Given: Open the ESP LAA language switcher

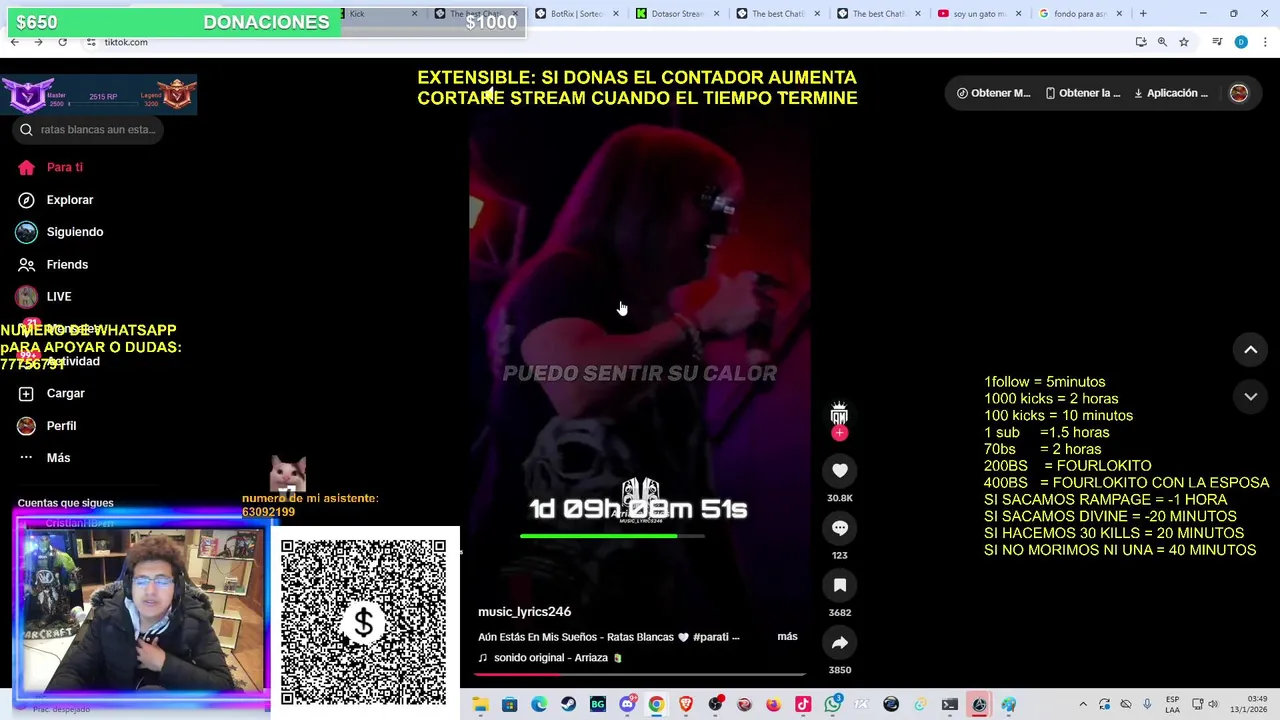Looking at the screenshot, I should point(1172,705).
